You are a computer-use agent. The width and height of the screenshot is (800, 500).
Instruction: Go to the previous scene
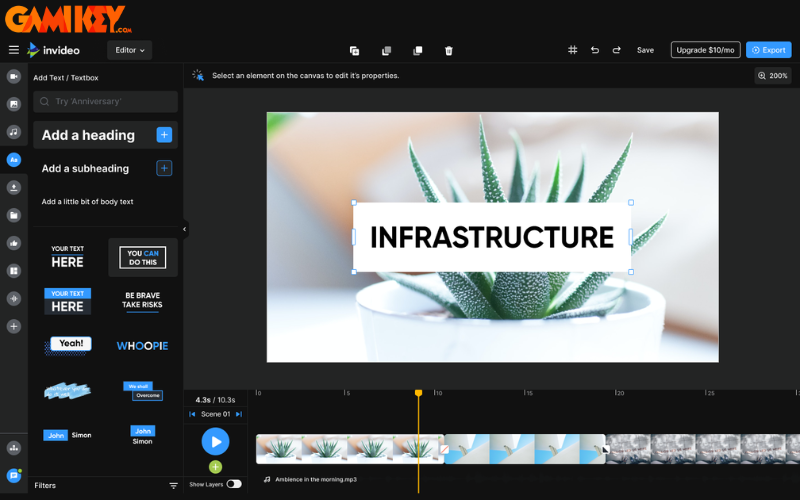click(192, 414)
